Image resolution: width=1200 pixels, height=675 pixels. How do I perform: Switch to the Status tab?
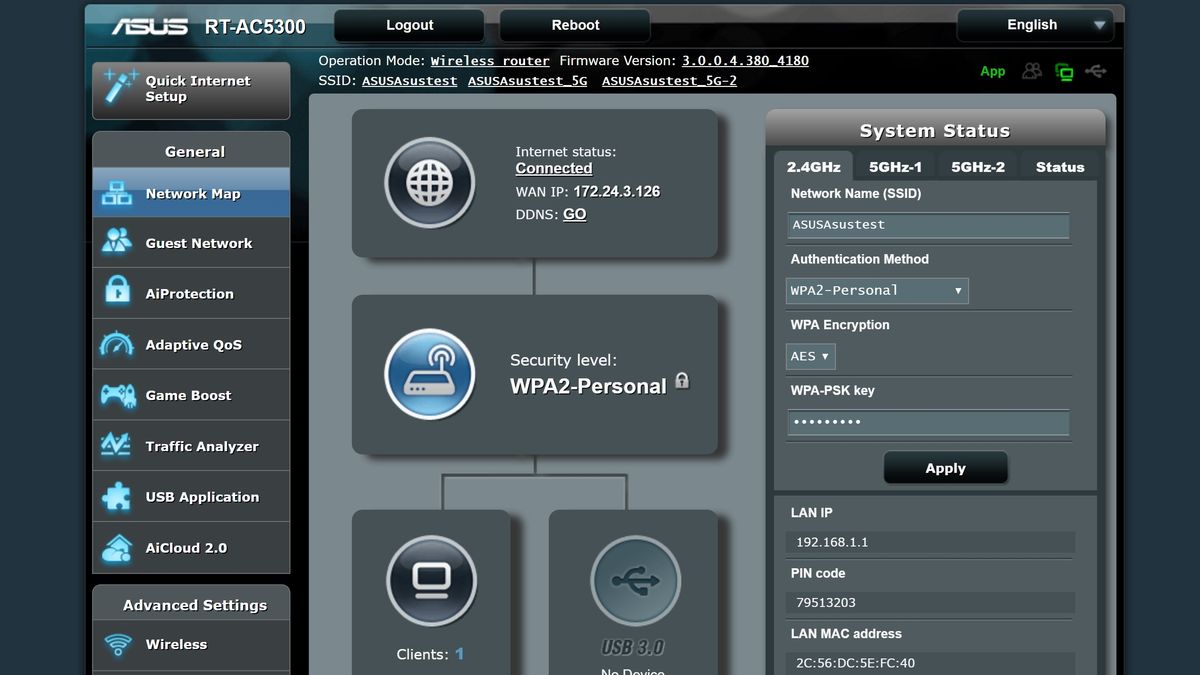tap(1059, 167)
